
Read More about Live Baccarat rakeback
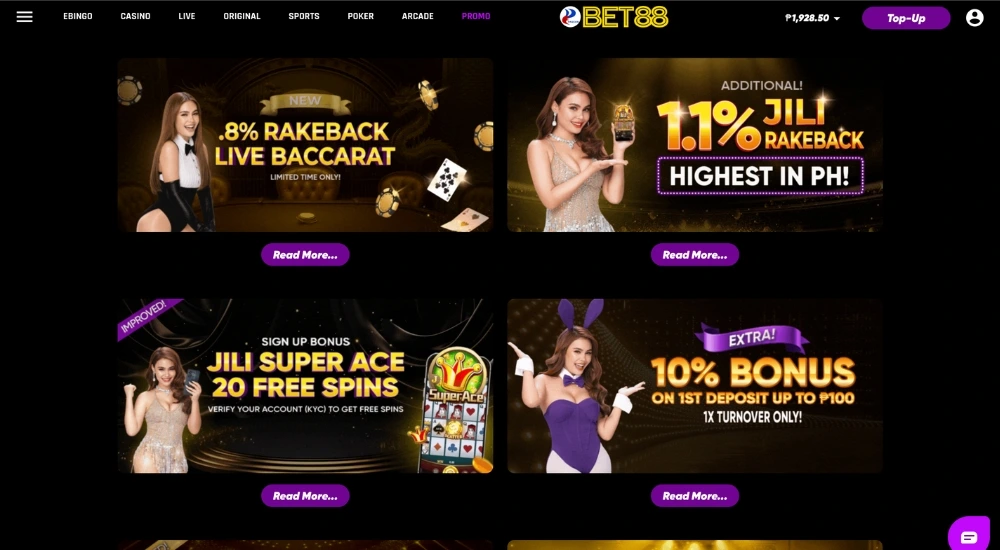click(x=305, y=255)
